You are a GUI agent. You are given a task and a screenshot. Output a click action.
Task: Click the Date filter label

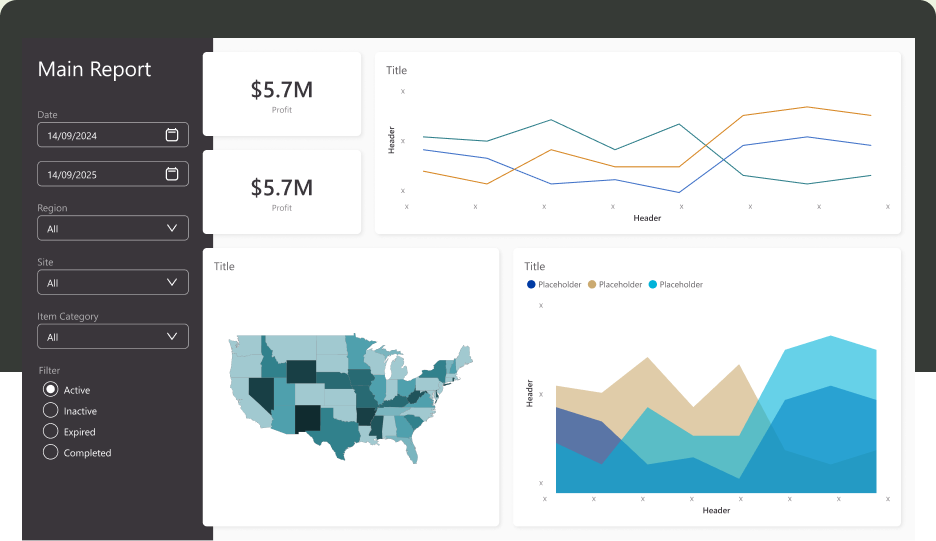pyautogui.click(x=47, y=115)
